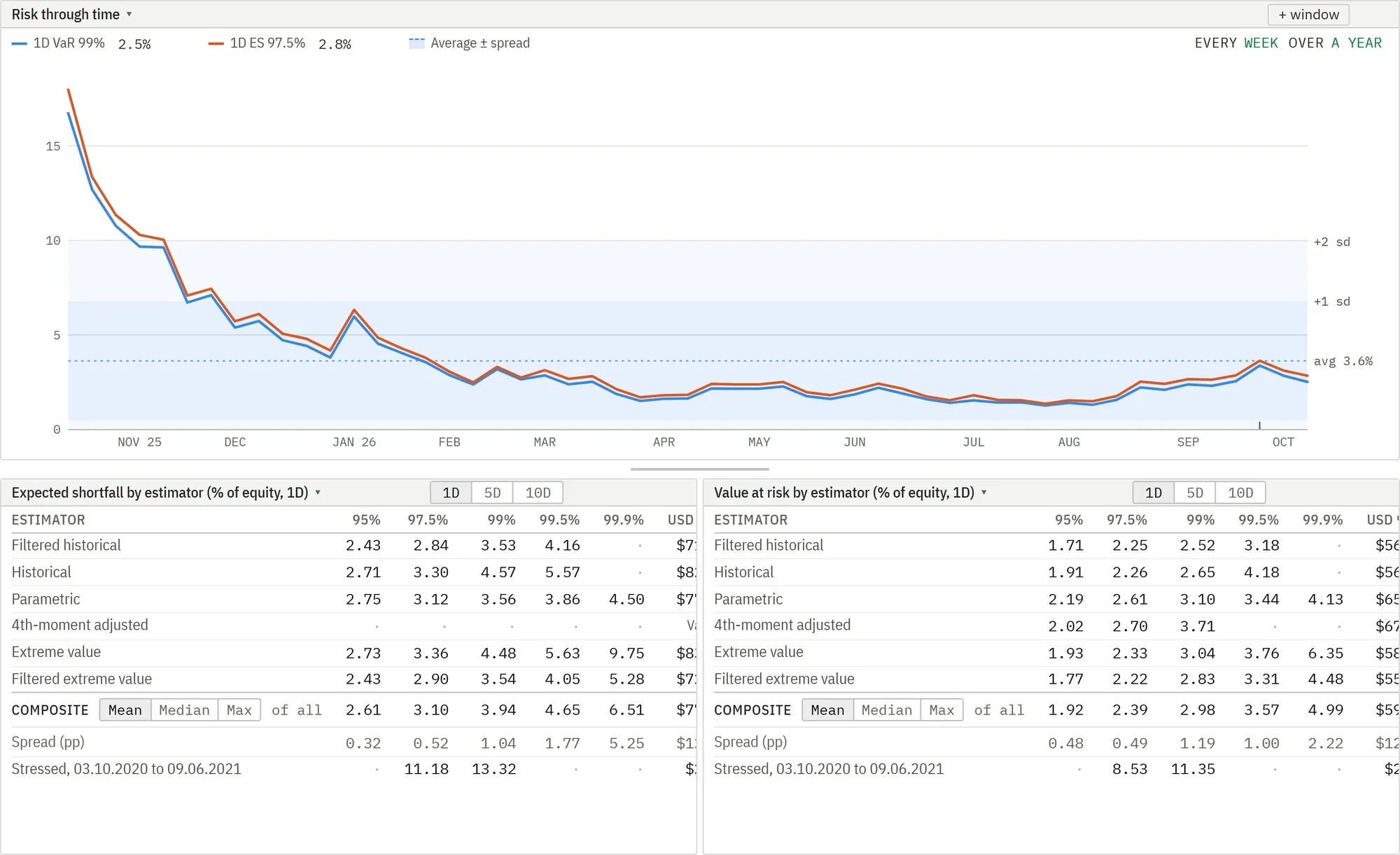This screenshot has height=855, width=1400.
Task: Open Value at risk by estimator dropdown arrow
Action: (x=983, y=493)
